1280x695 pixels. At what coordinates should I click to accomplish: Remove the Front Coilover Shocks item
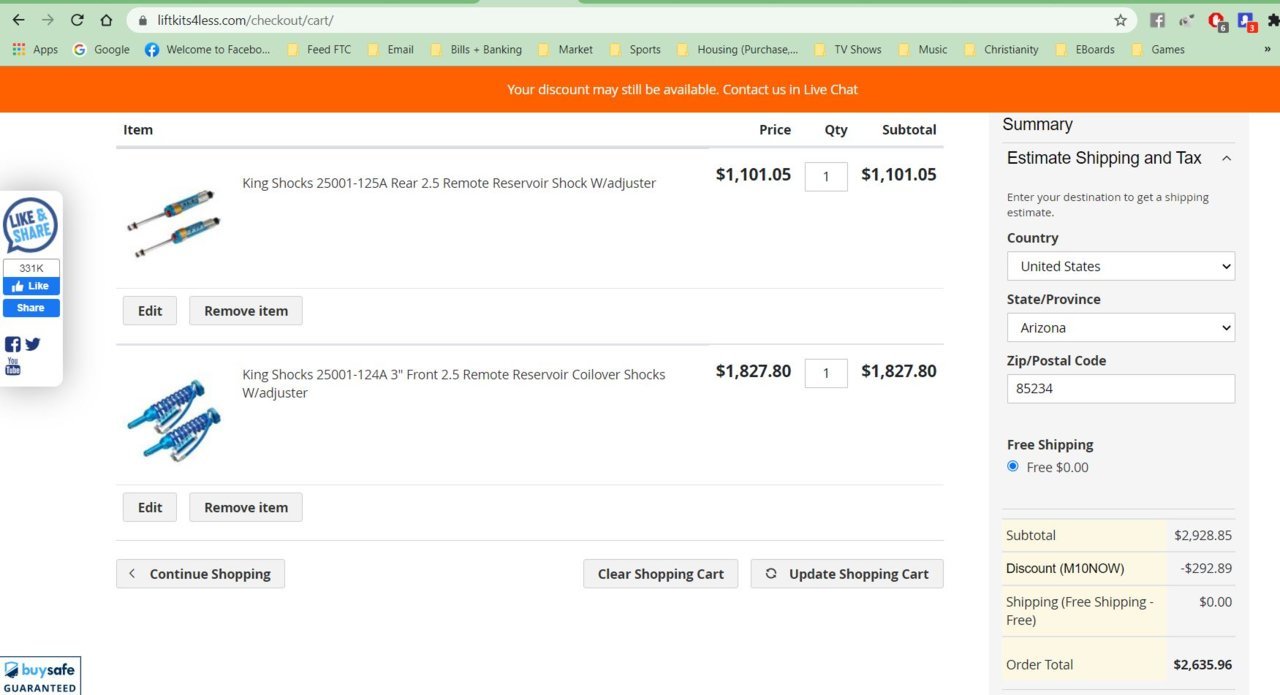click(246, 507)
